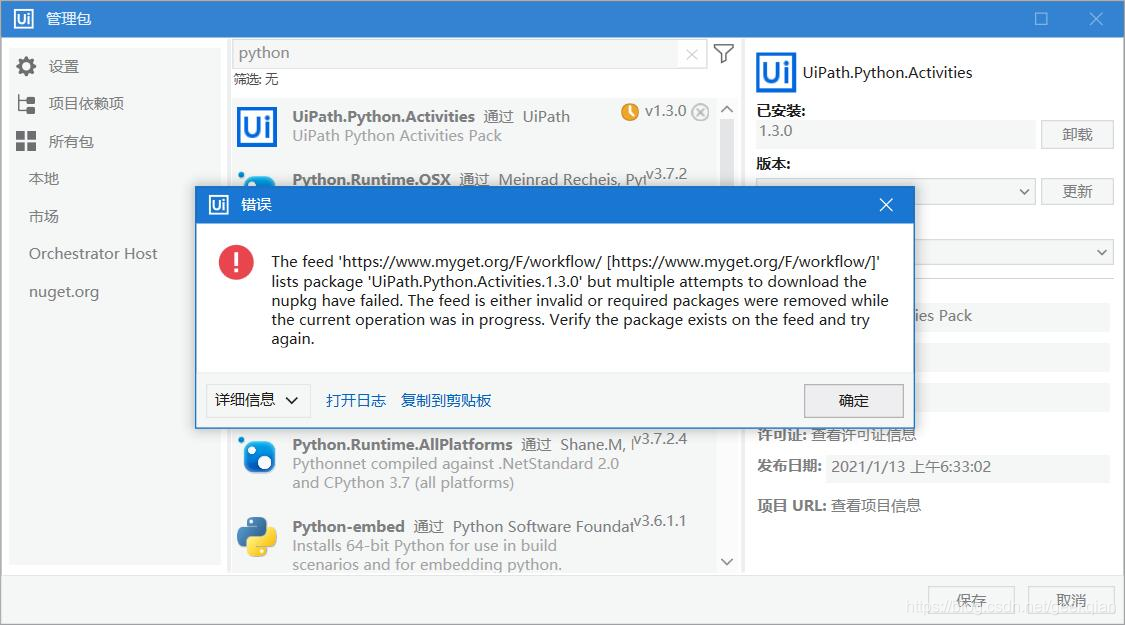Select the 市场 package source
Image resolution: width=1125 pixels, height=625 pixels.
point(44,217)
